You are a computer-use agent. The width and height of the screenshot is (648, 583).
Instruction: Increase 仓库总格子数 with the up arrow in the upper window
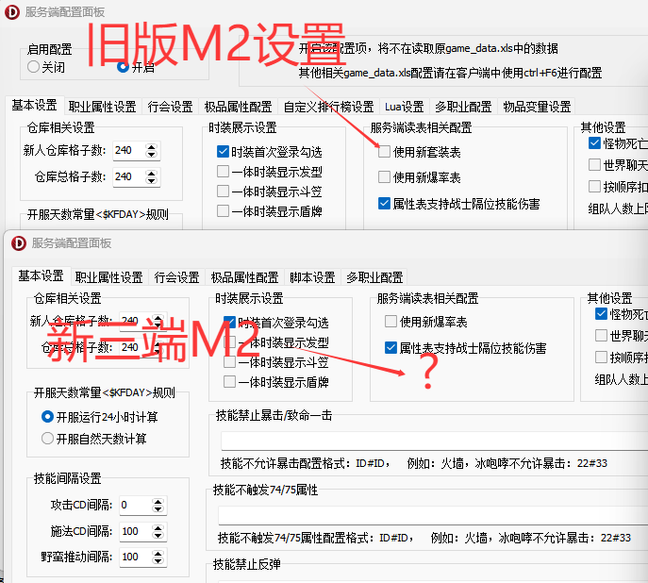151,173
